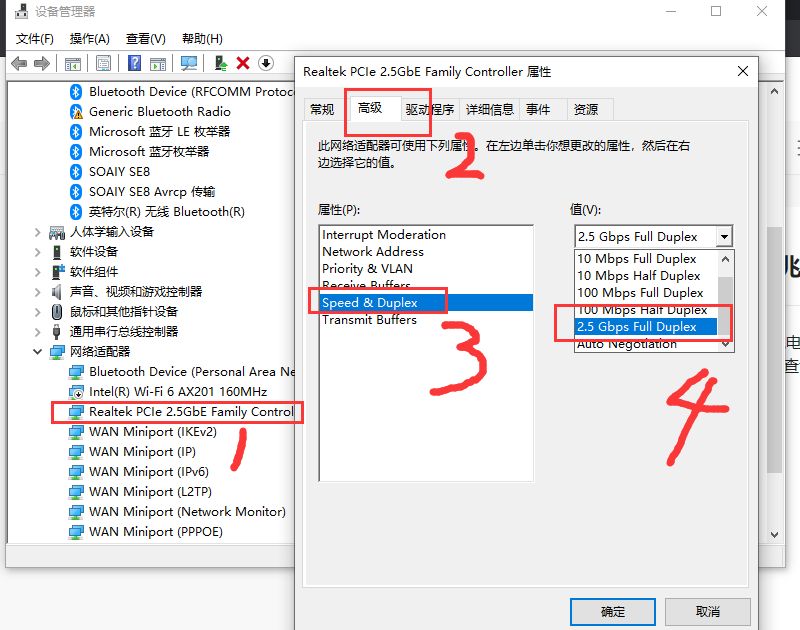The image size is (800, 630).
Task: Click the Forward arrow in the toolbar
Action: coord(42,63)
